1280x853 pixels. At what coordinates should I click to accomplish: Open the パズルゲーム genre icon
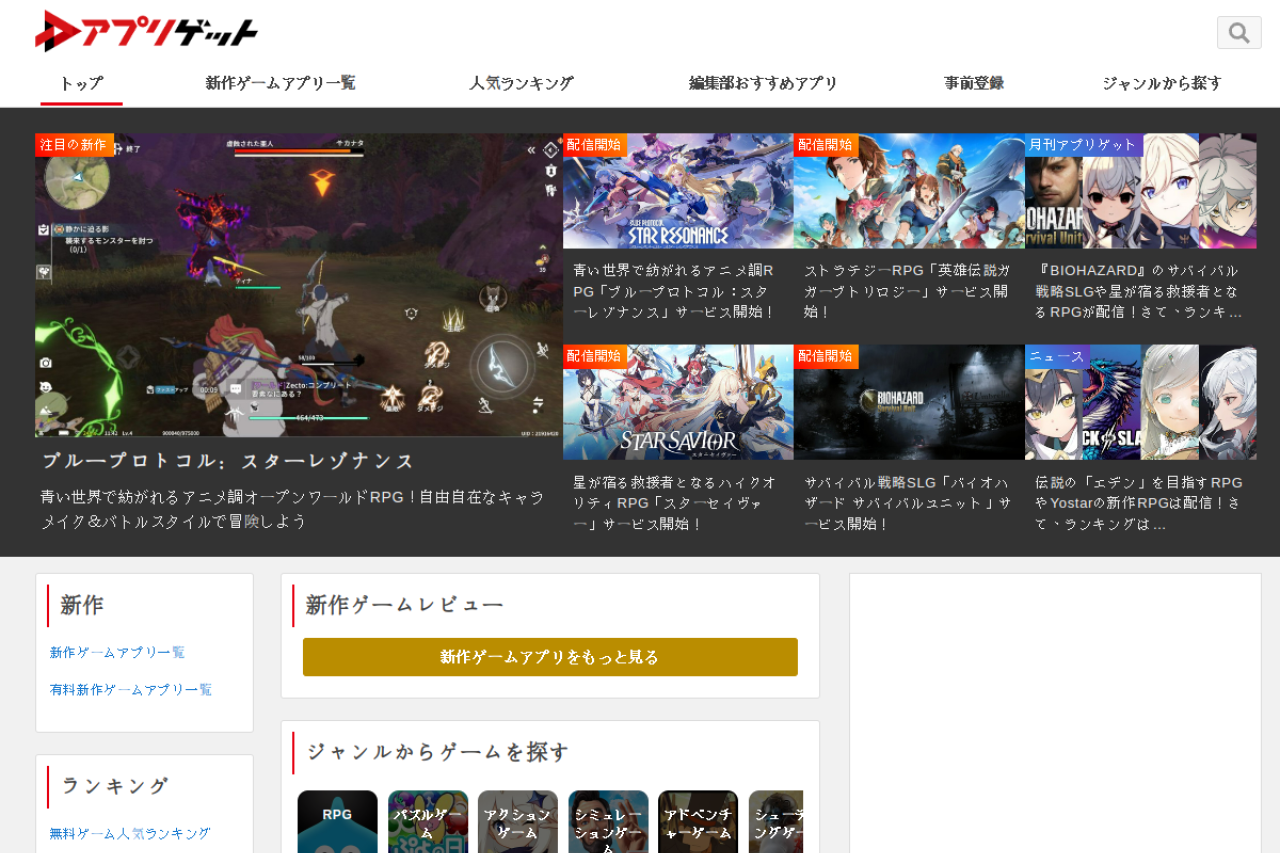[x=428, y=821]
